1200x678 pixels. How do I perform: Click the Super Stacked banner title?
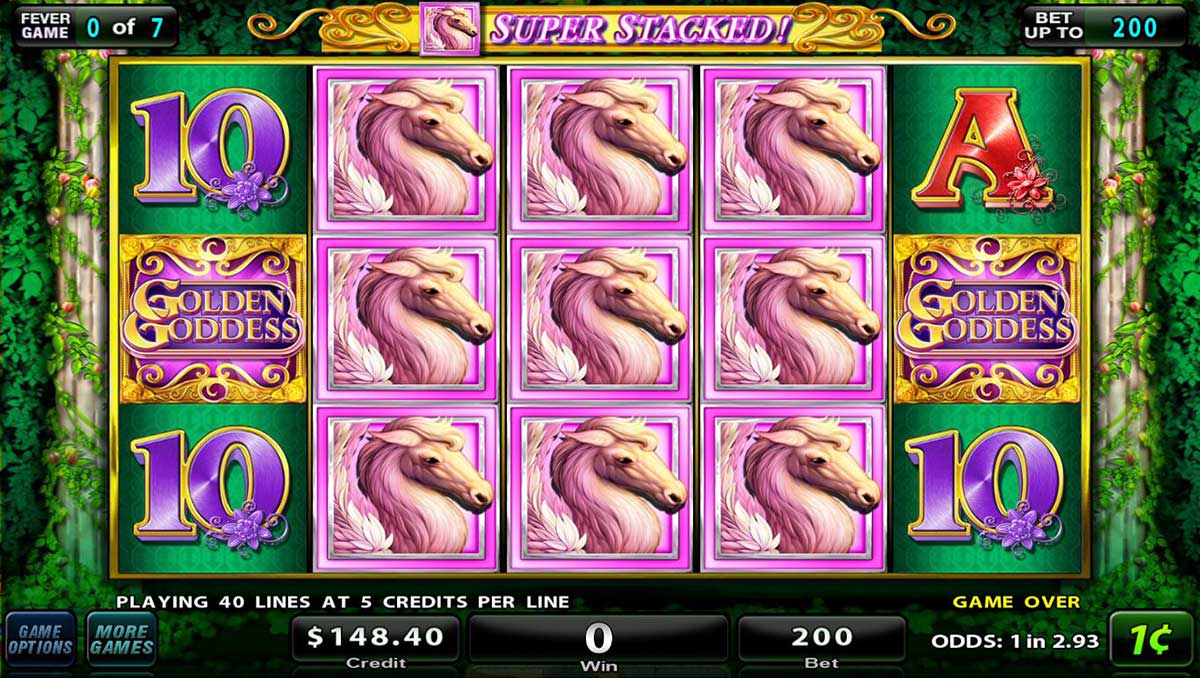[x=640, y=30]
